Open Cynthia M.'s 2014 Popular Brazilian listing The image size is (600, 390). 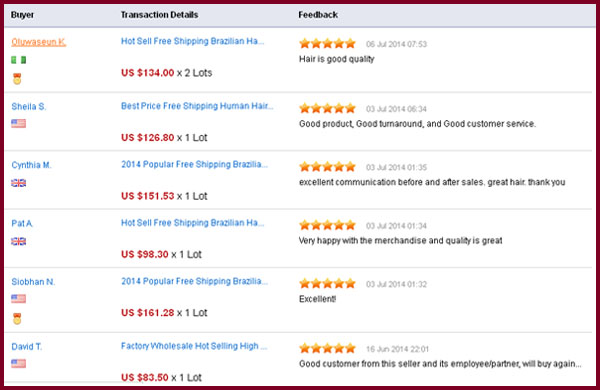(x=194, y=165)
